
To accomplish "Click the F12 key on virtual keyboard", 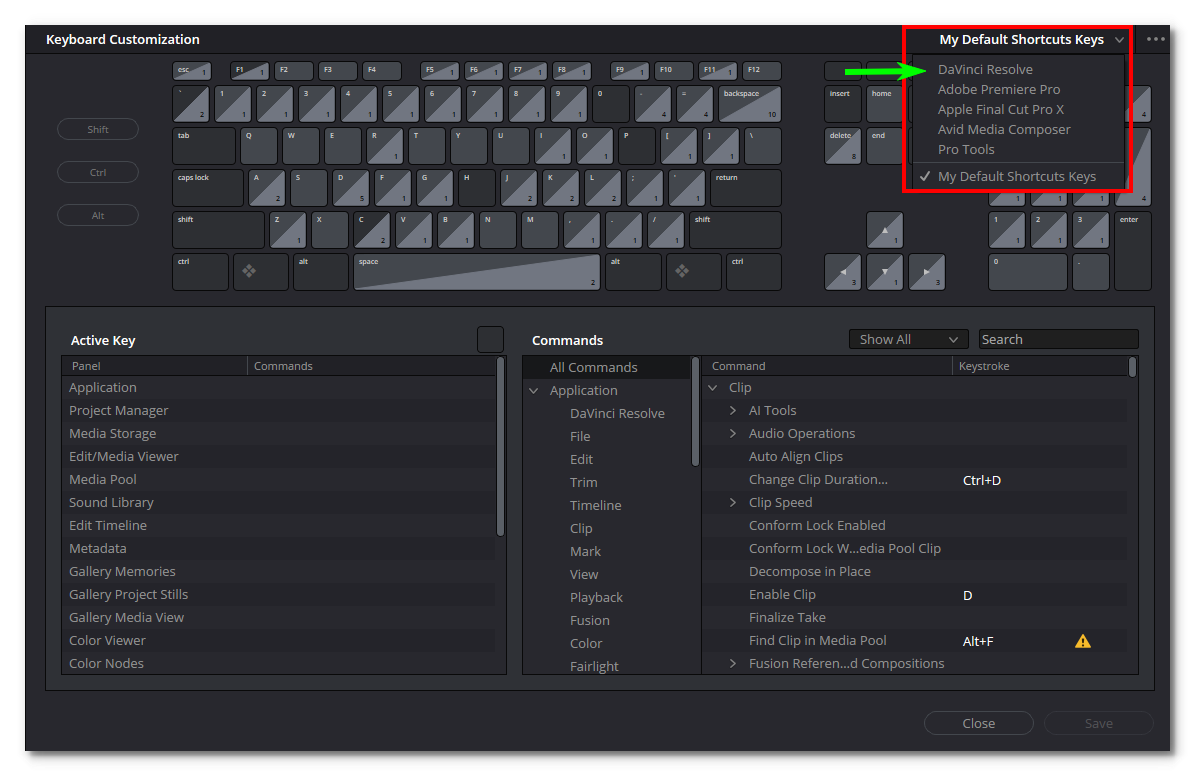I will 762,71.
